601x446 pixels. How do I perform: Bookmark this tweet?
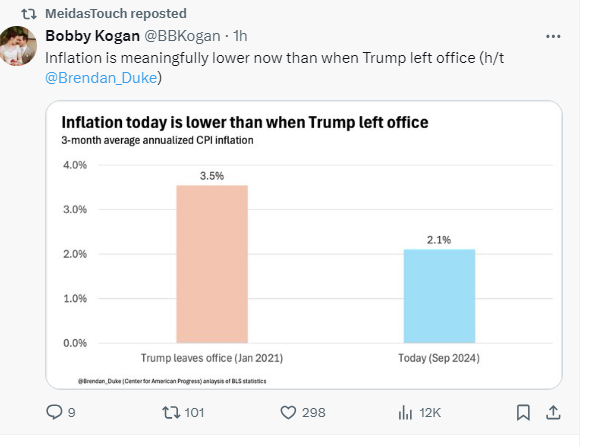[523, 411]
